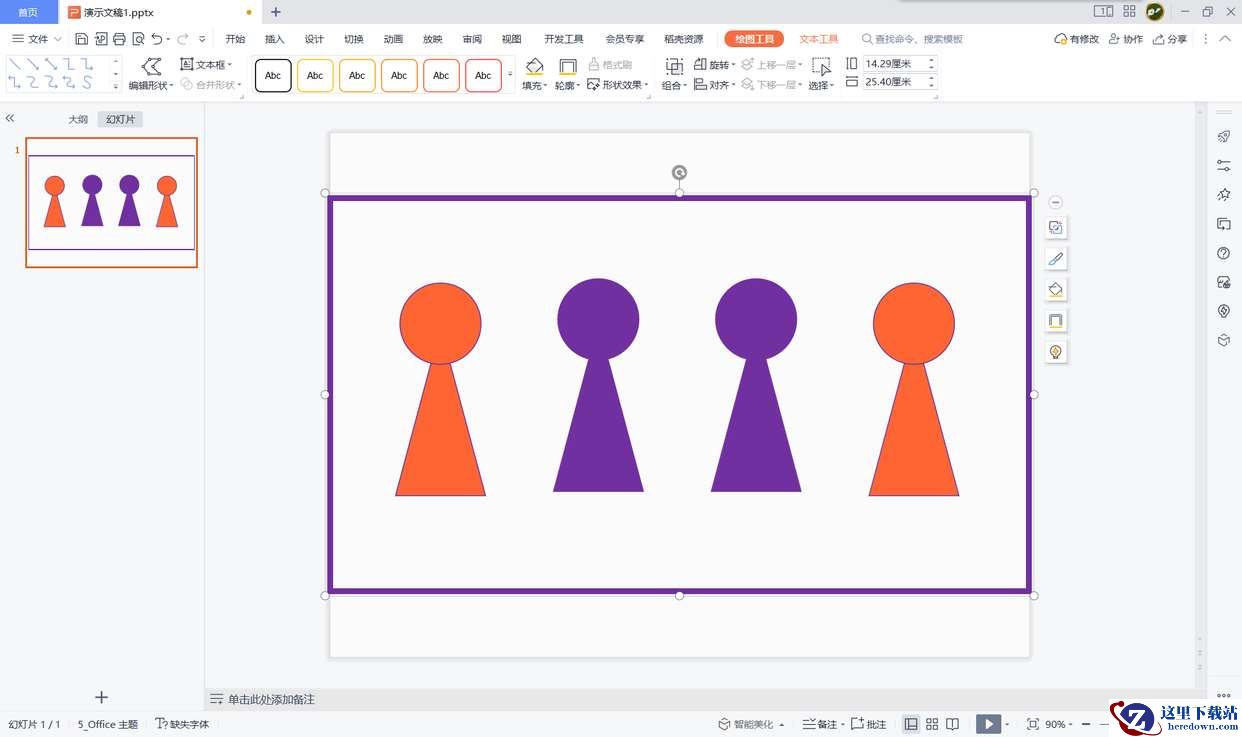Click Missing Fonts (缺失字体) in status bar

click(182, 724)
